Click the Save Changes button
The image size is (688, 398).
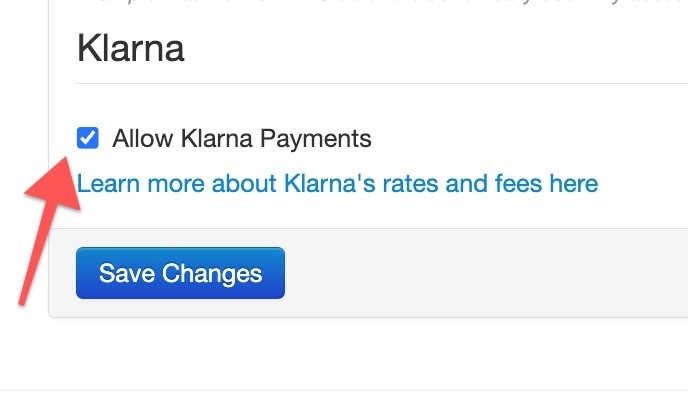(180, 273)
